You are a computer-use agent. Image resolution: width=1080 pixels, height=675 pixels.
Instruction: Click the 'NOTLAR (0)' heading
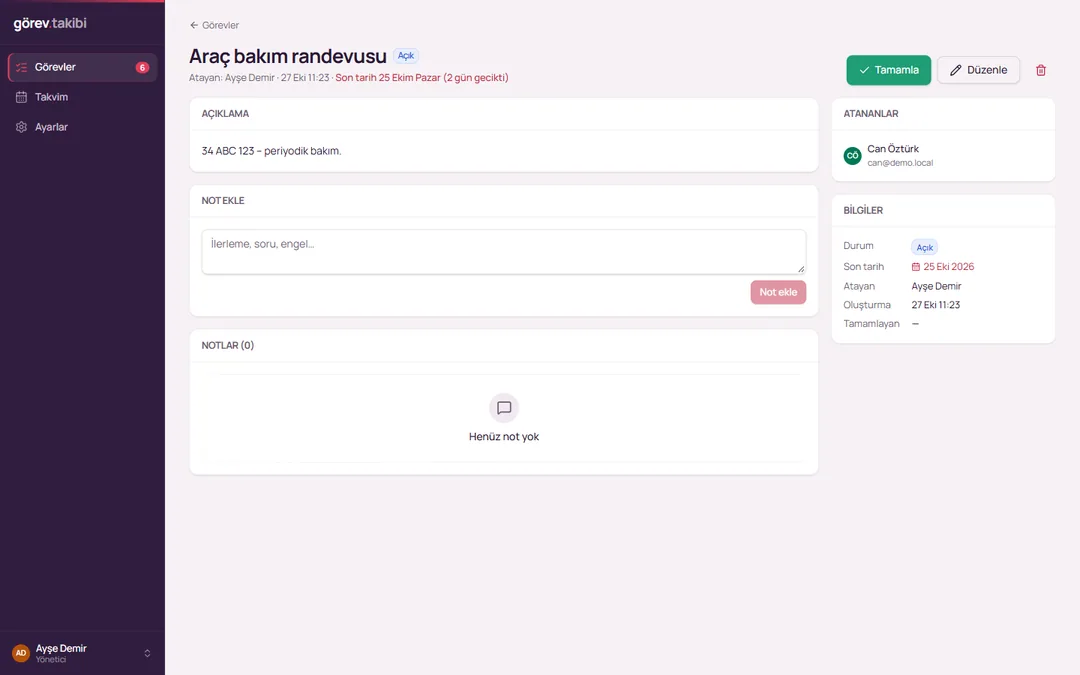click(228, 346)
